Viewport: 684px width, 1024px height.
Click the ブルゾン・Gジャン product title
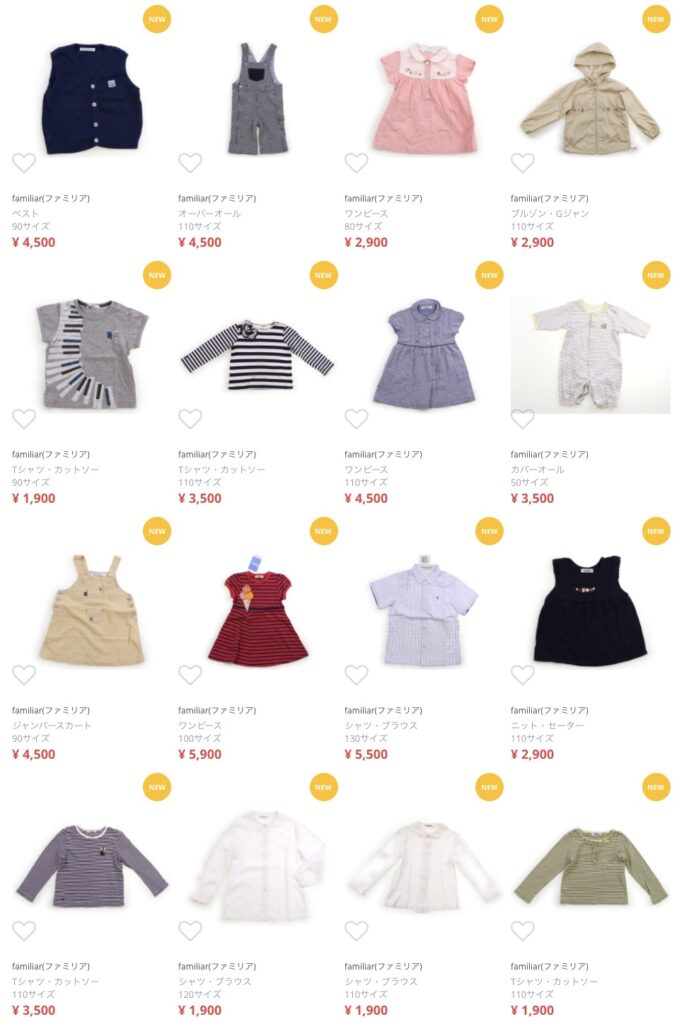pyautogui.click(x=549, y=214)
